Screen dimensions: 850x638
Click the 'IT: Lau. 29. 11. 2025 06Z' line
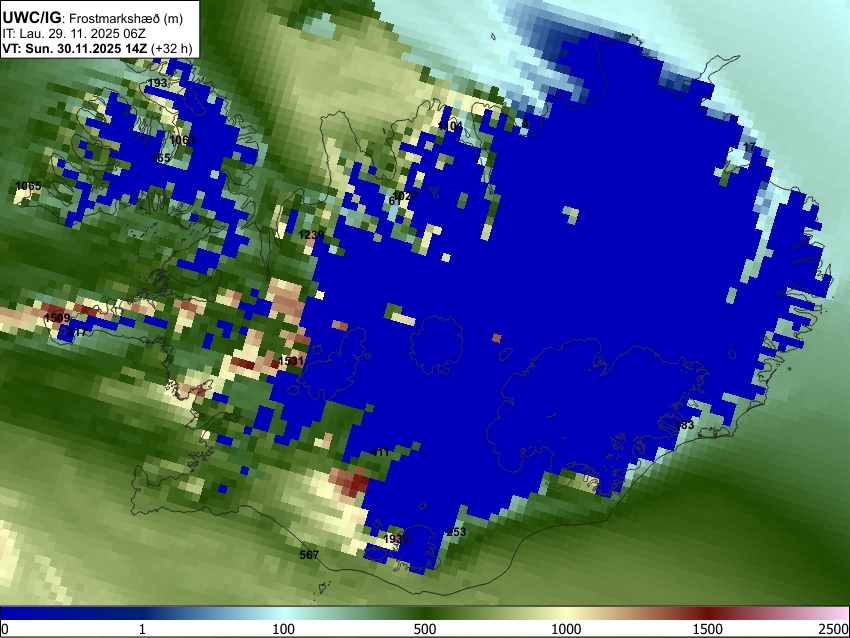pyautogui.click(x=74, y=34)
